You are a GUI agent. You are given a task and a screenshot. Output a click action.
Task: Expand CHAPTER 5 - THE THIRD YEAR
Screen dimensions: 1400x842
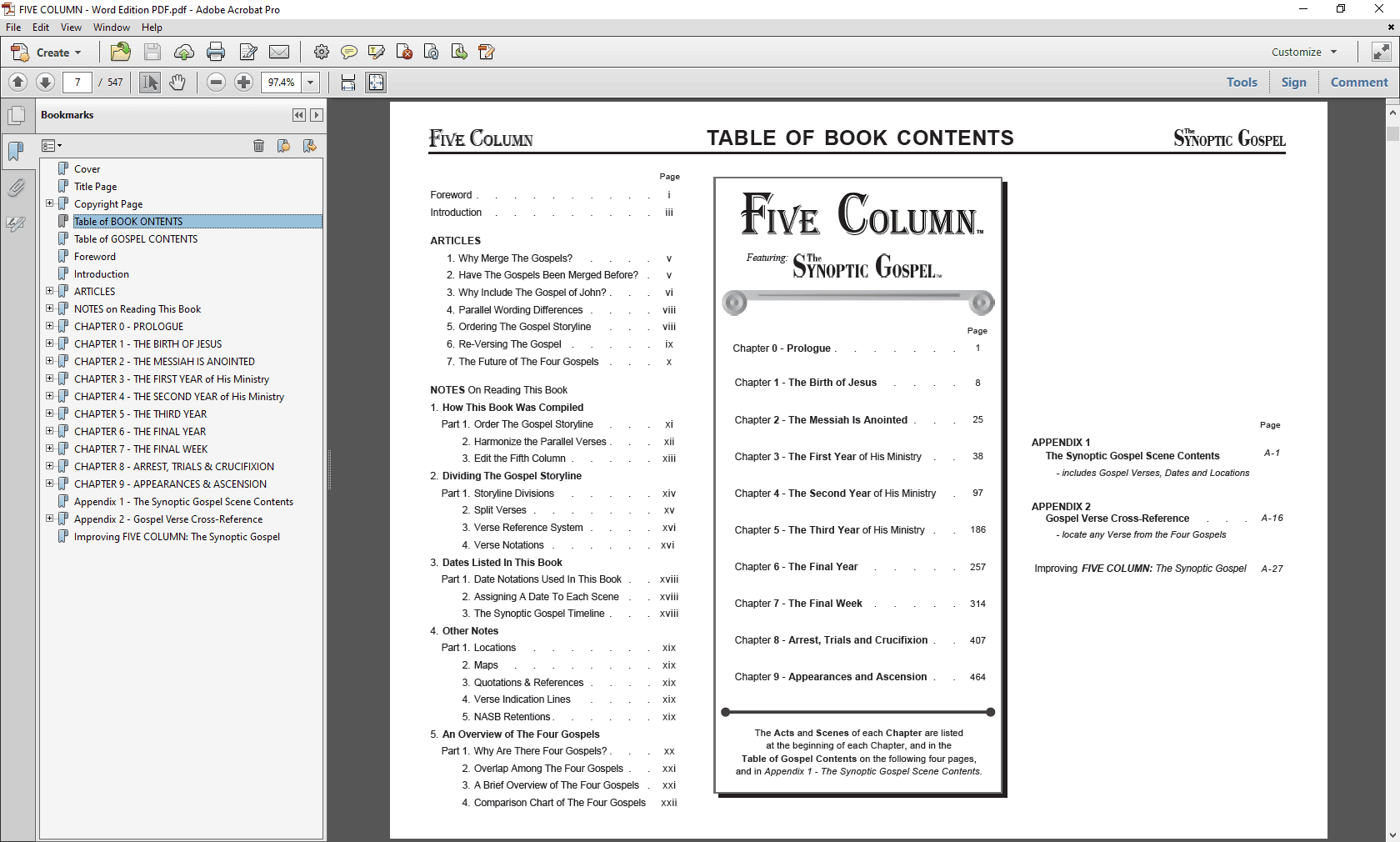coord(49,413)
